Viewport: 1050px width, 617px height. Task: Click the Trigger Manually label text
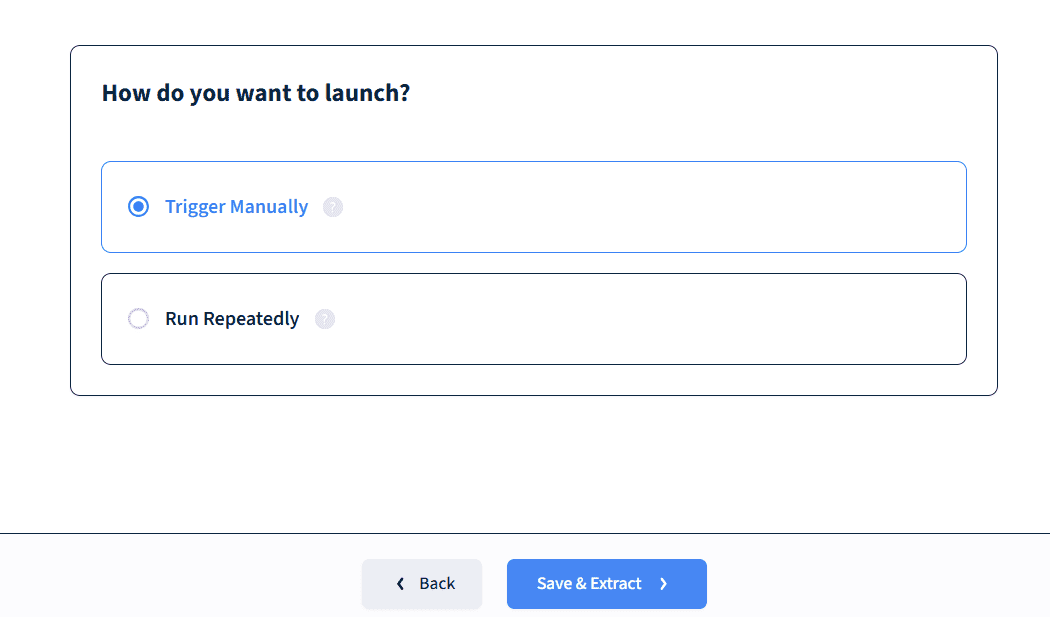click(x=236, y=207)
